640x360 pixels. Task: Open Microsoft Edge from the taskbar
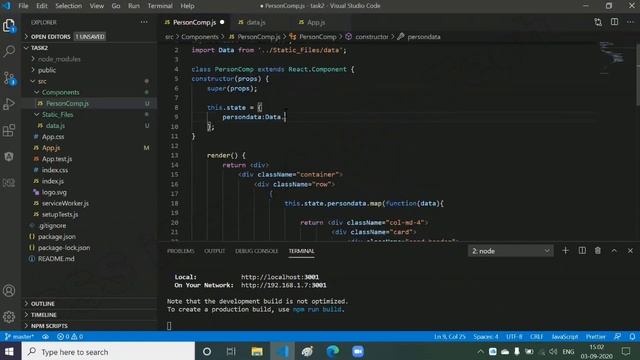[333, 351]
